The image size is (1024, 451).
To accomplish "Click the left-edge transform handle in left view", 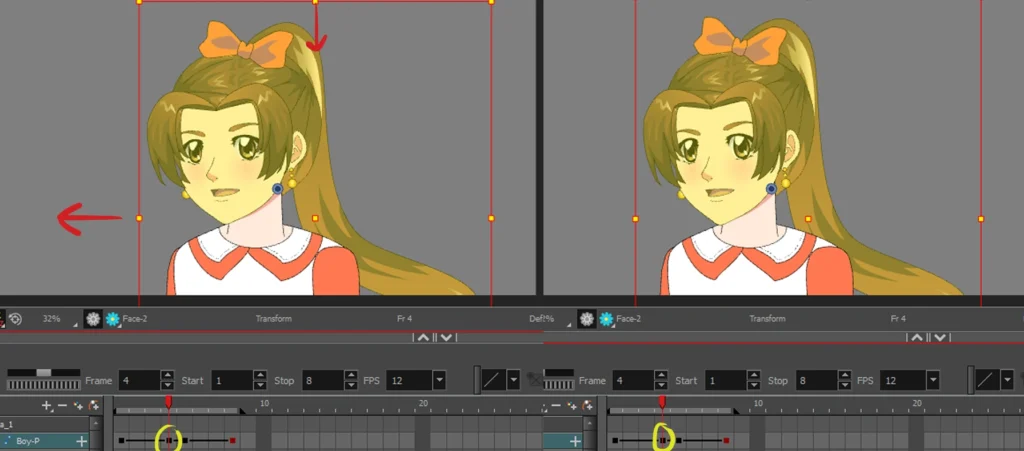I will pyautogui.click(x=139, y=219).
